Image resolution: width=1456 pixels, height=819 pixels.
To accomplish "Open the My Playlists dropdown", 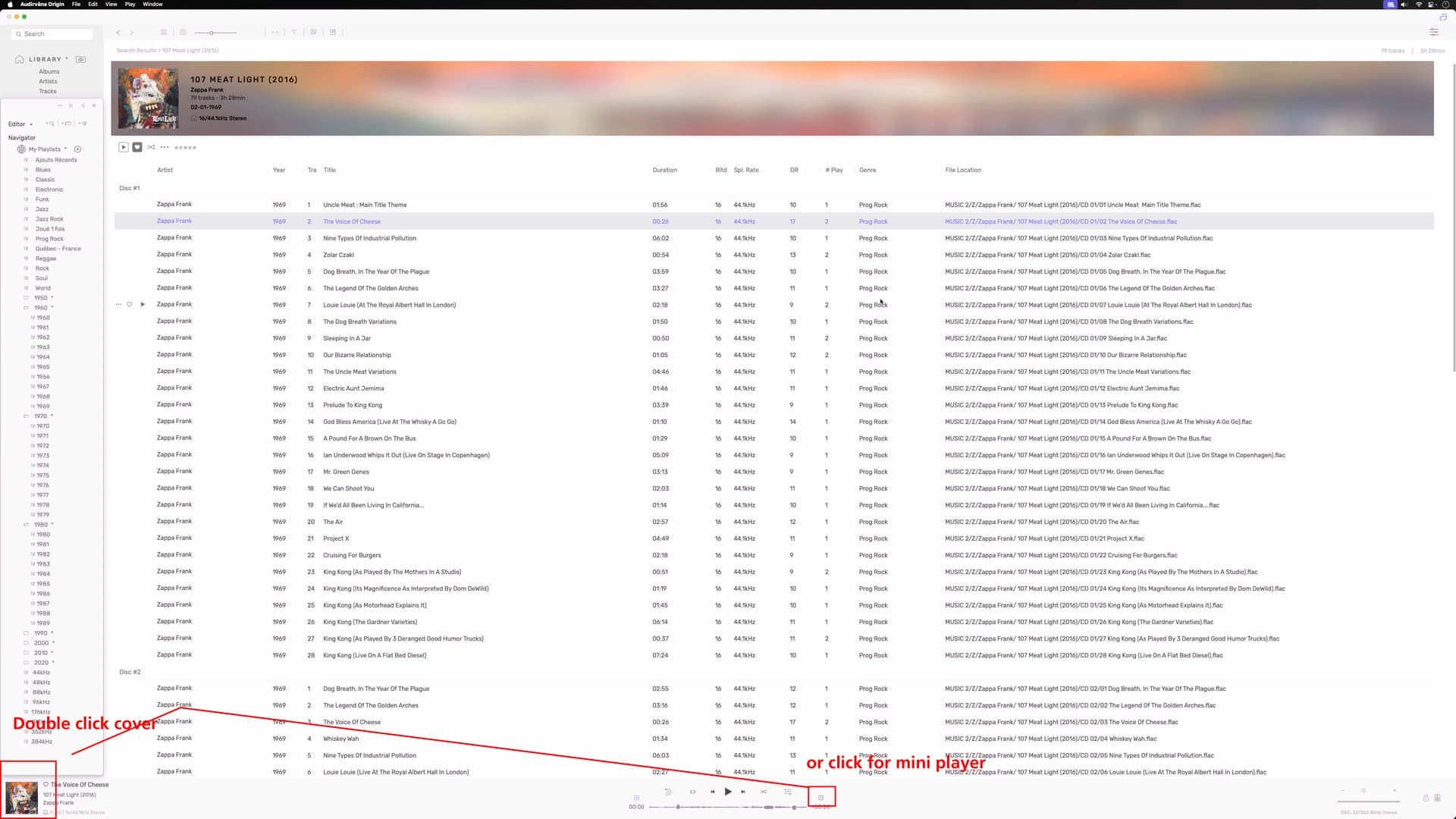I will click(x=66, y=149).
